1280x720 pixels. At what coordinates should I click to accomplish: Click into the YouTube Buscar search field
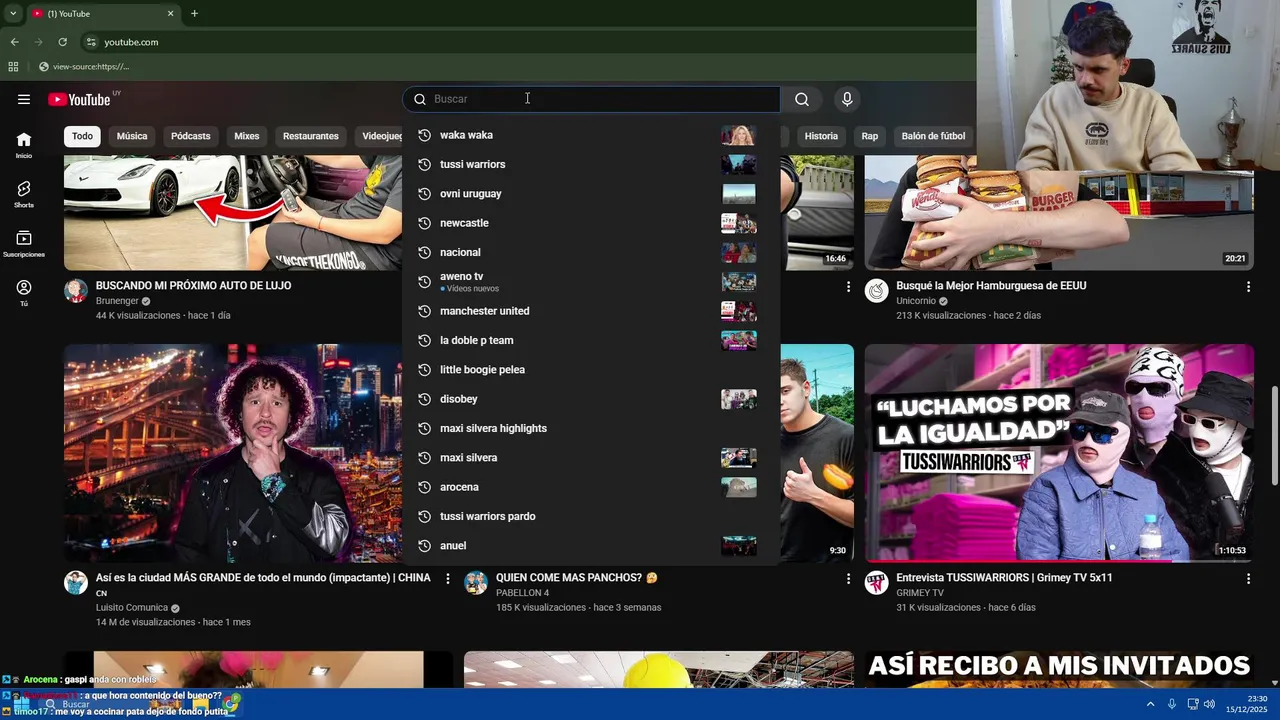(591, 99)
